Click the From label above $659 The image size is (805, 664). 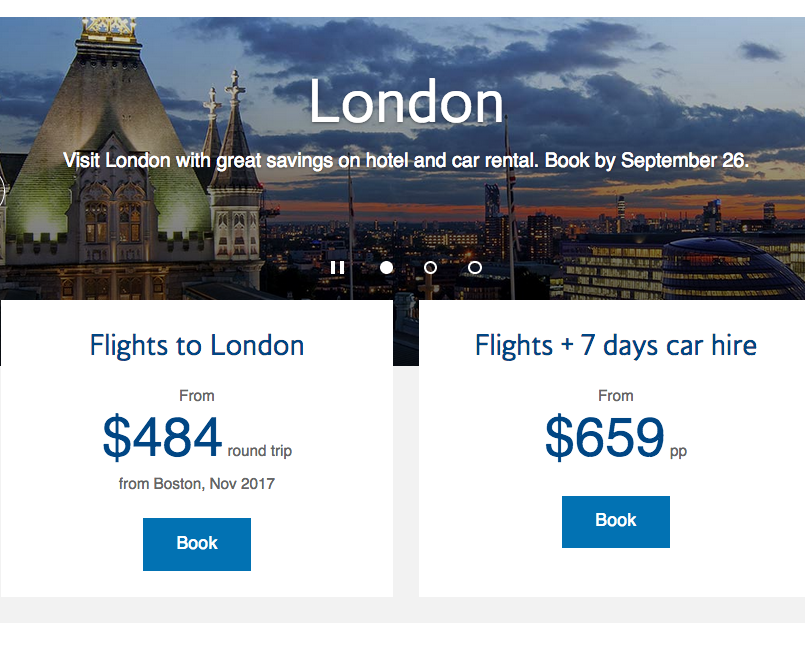615,396
